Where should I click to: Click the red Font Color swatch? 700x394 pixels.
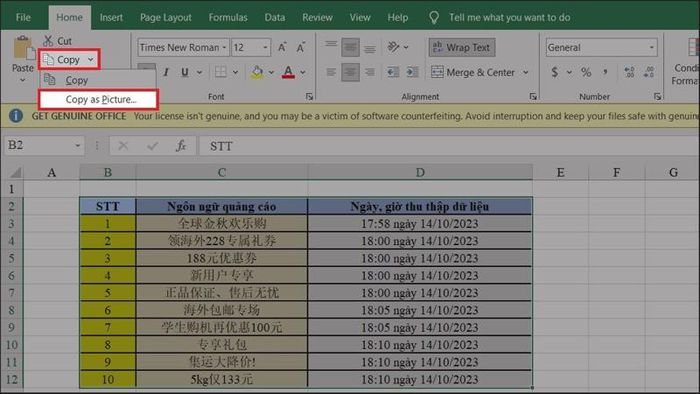point(288,72)
